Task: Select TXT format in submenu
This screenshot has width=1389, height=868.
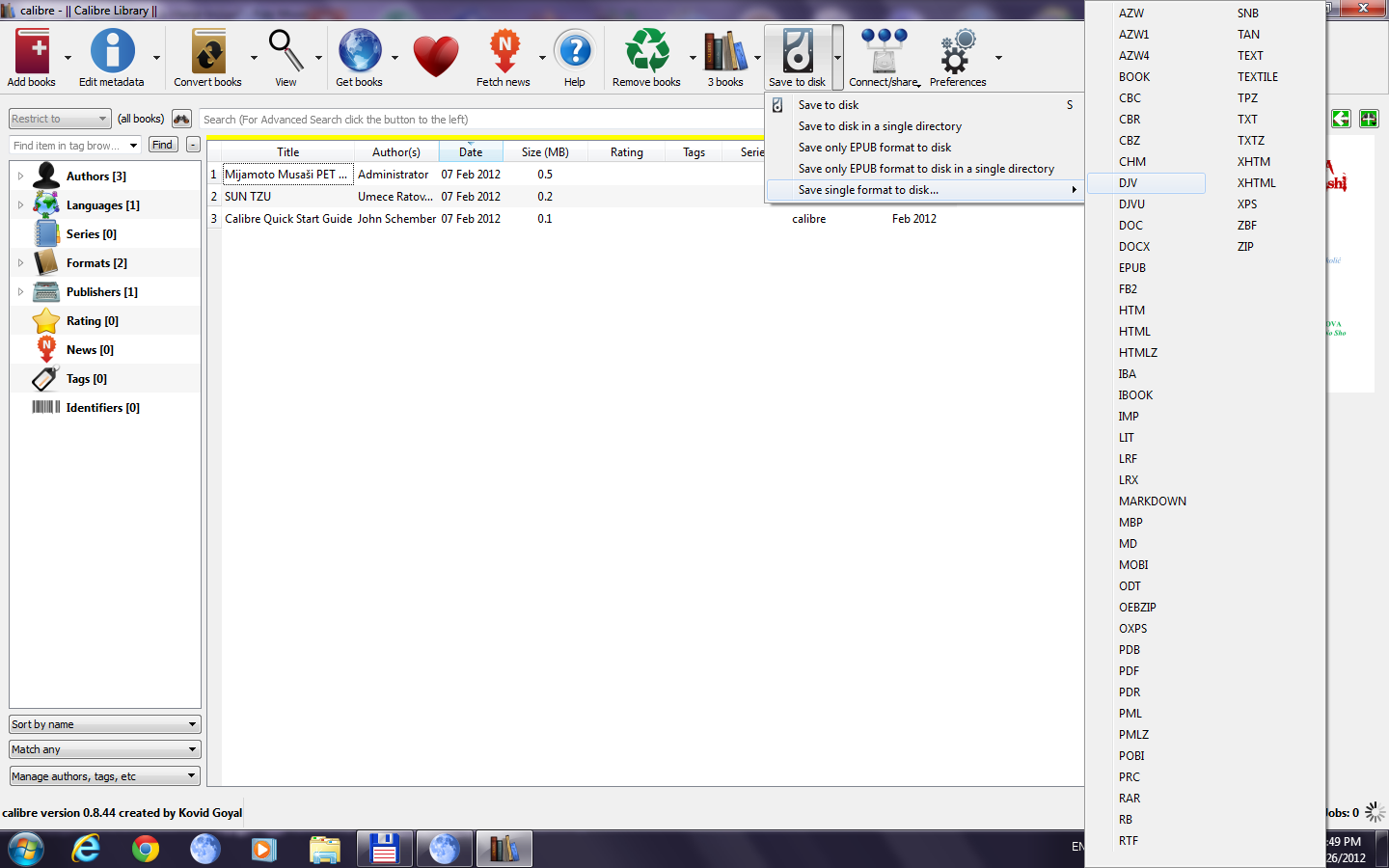Action: (x=1266, y=120)
